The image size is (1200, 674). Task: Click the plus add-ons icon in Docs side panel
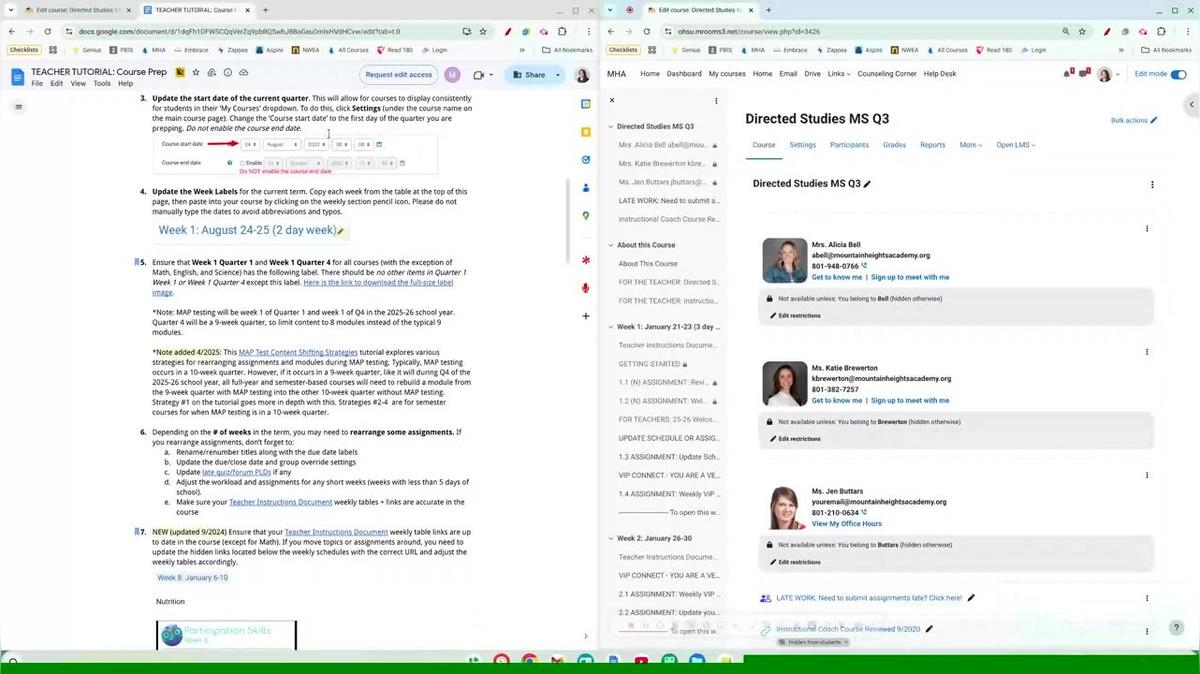click(x=586, y=316)
